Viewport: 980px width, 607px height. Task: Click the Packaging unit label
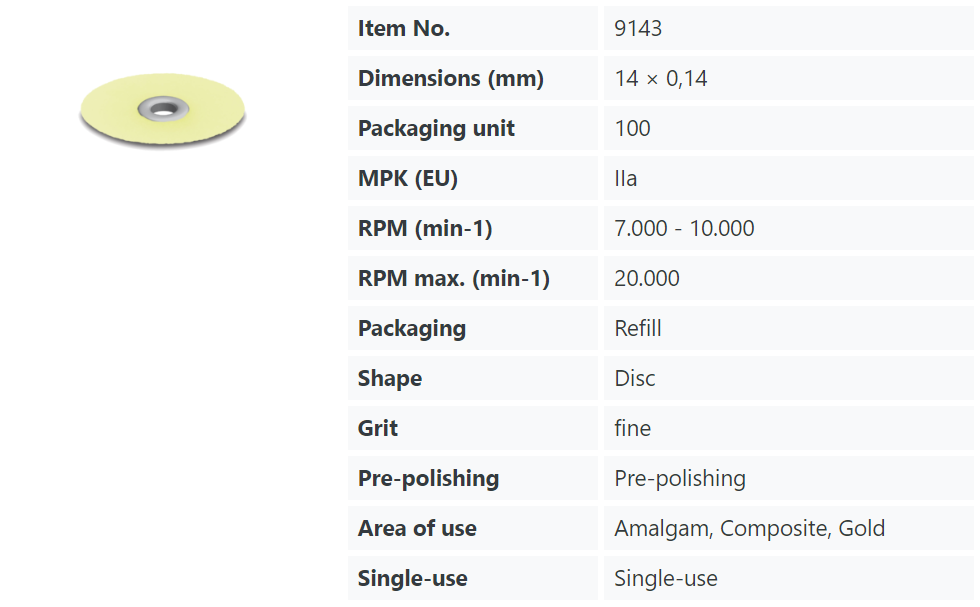point(436,128)
